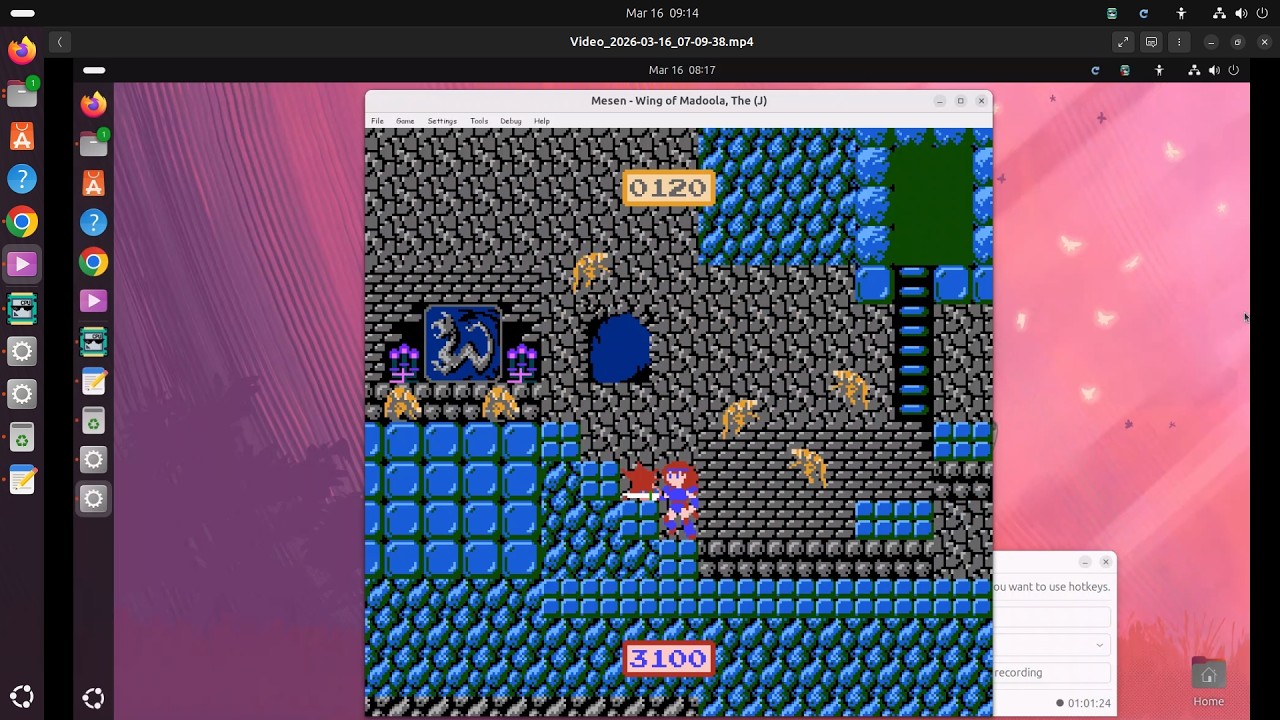Click recorded clock Mar 16 08:17
This screenshot has width=1280, height=720.
(x=682, y=70)
